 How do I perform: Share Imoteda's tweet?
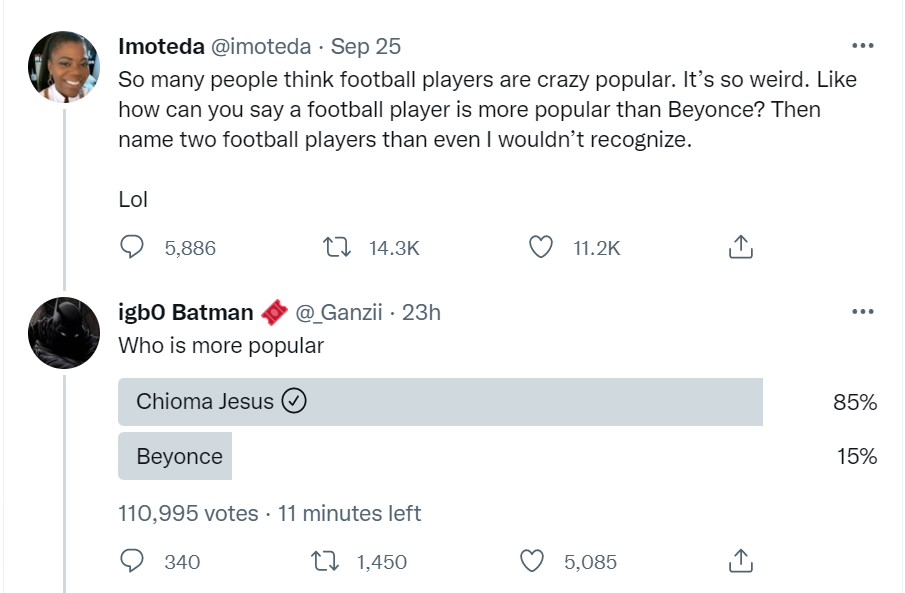pyautogui.click(x=739, y=247)
